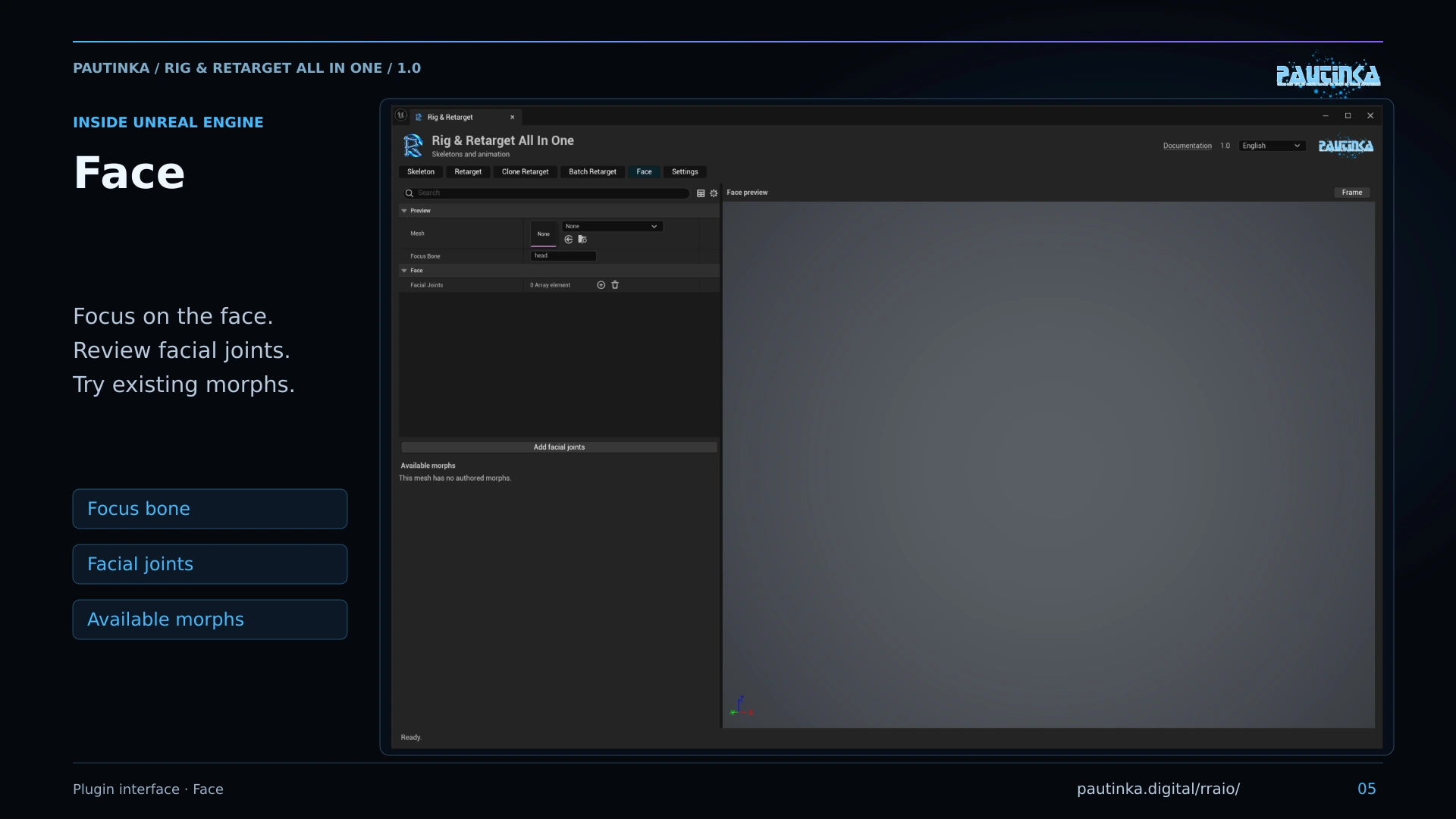Open the Settings tab
The height and width of the screenshot is (819, 1456).
click(685, 172)
